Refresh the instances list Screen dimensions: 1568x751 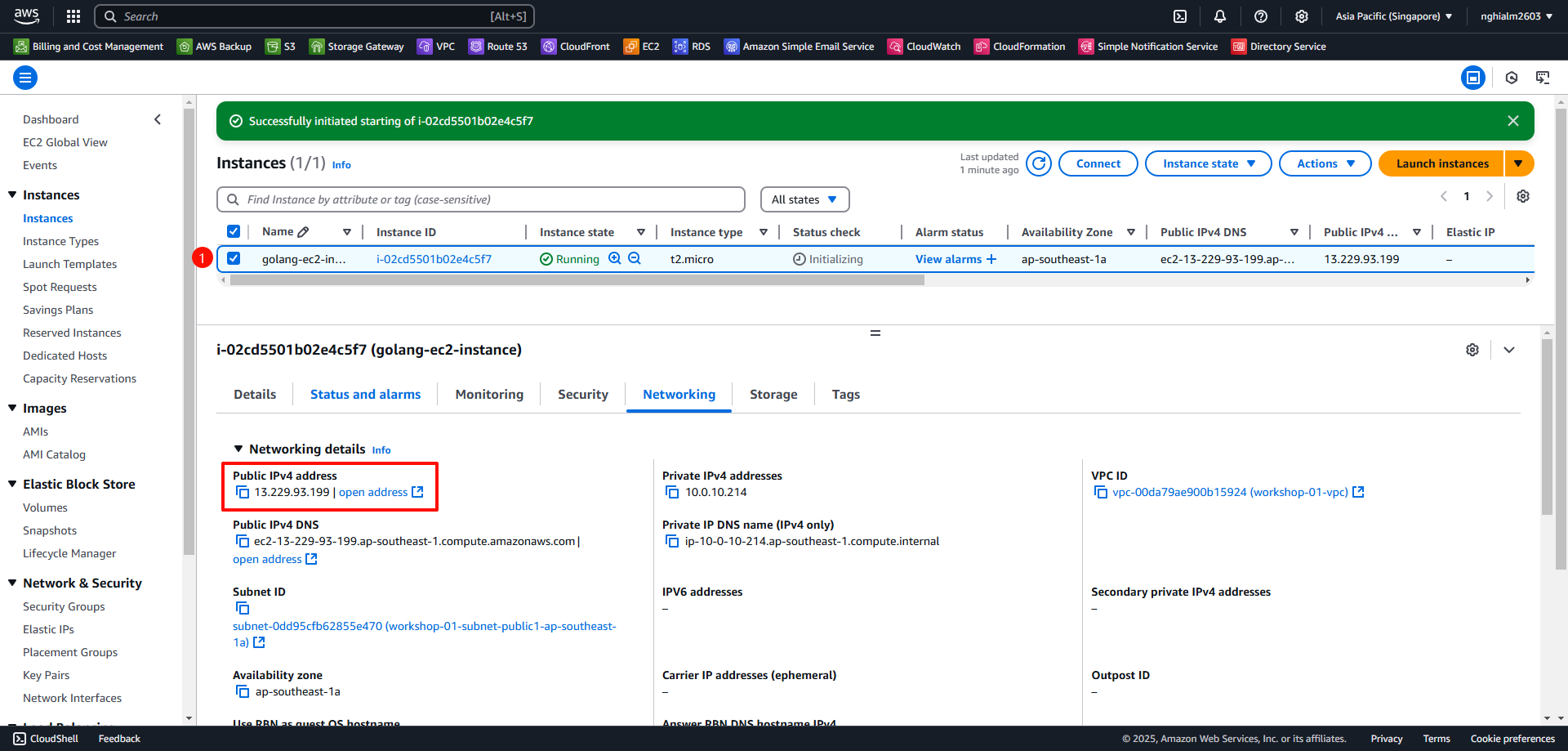[x=1039, y=163]
